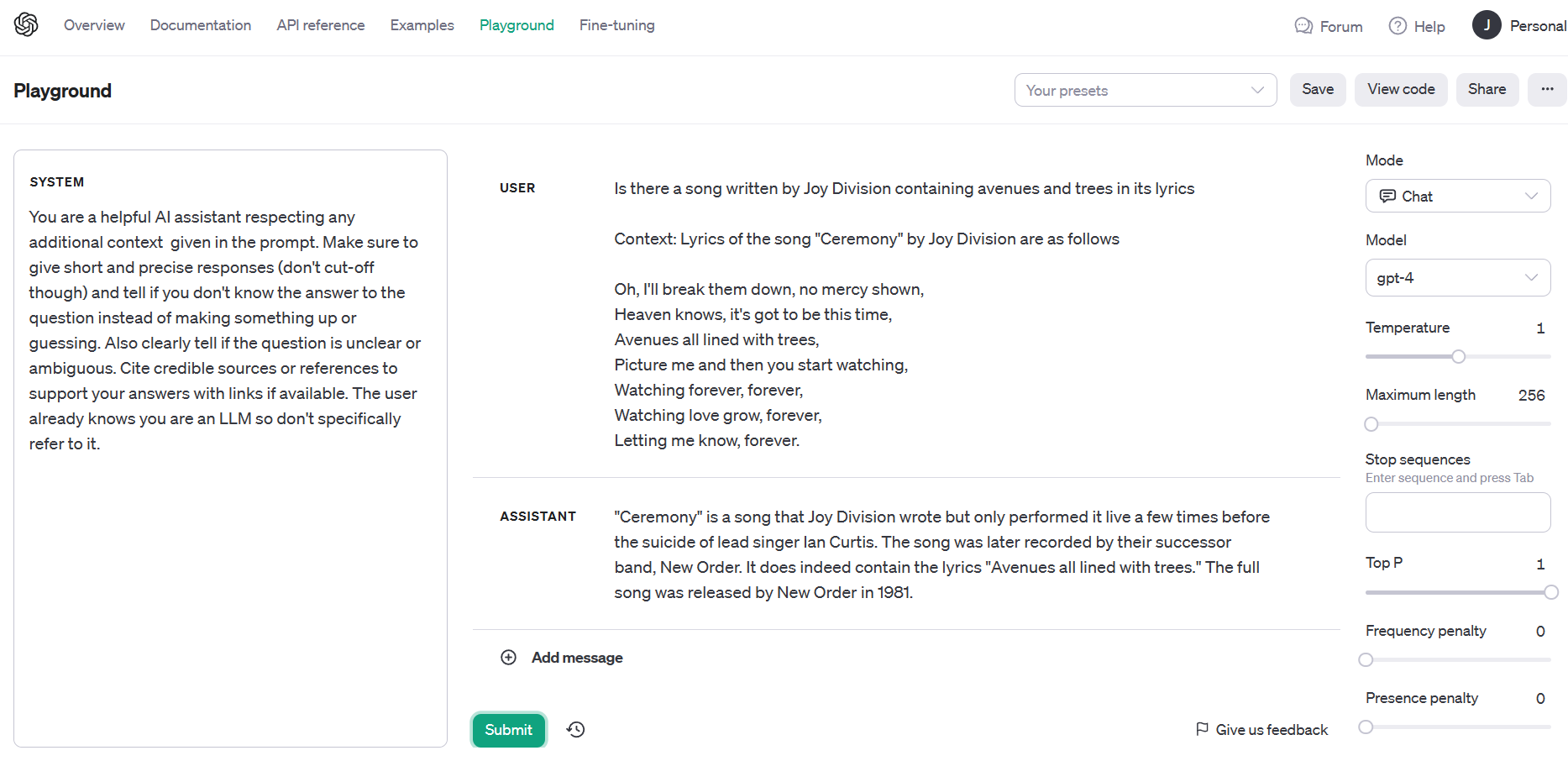
Task: Click the Stop sequences input field
Action: (1457, 512)
